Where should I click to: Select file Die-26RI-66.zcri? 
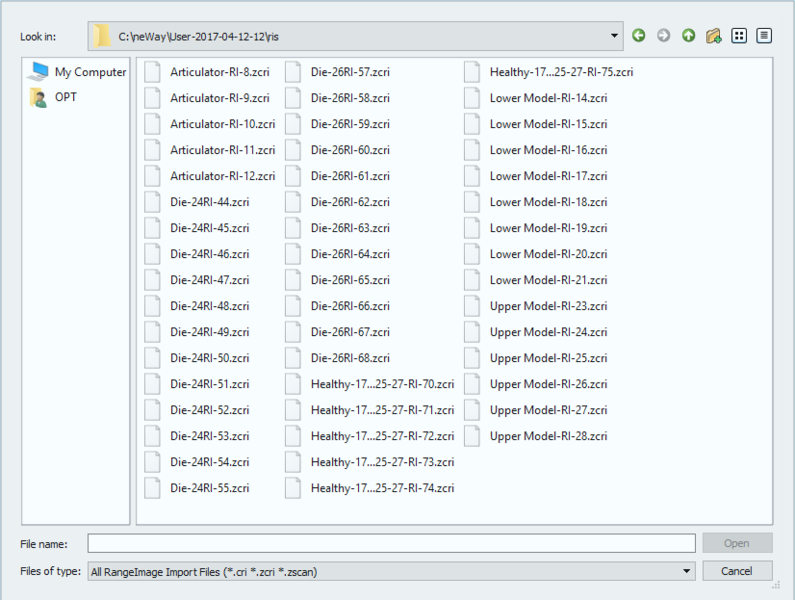point(350,306)
